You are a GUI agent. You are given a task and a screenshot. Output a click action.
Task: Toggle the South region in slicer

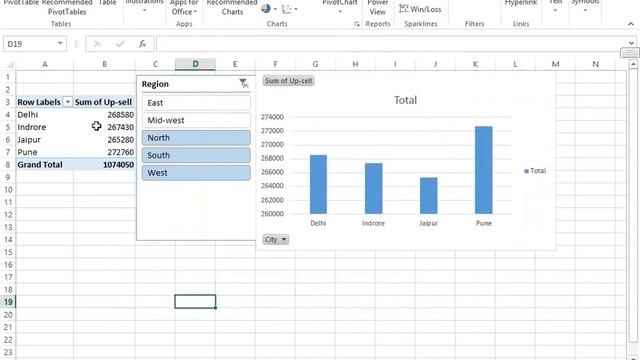[x=196, y=156]
